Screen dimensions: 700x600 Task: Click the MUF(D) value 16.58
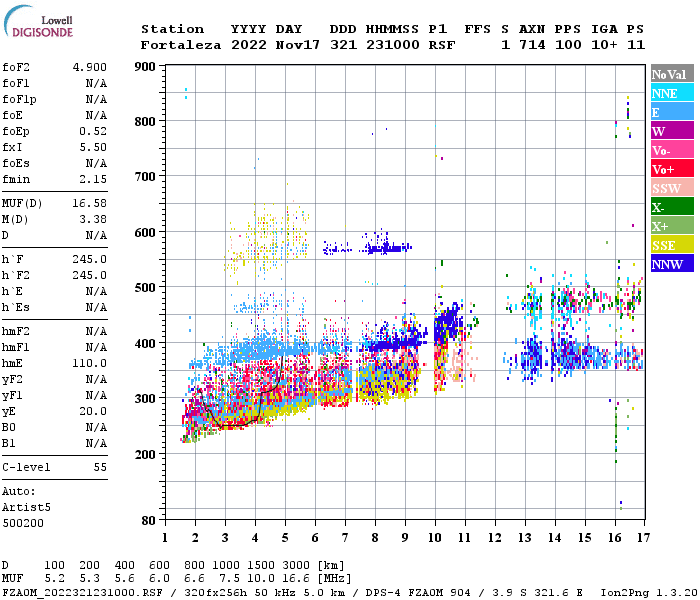[x=90, y=204]
